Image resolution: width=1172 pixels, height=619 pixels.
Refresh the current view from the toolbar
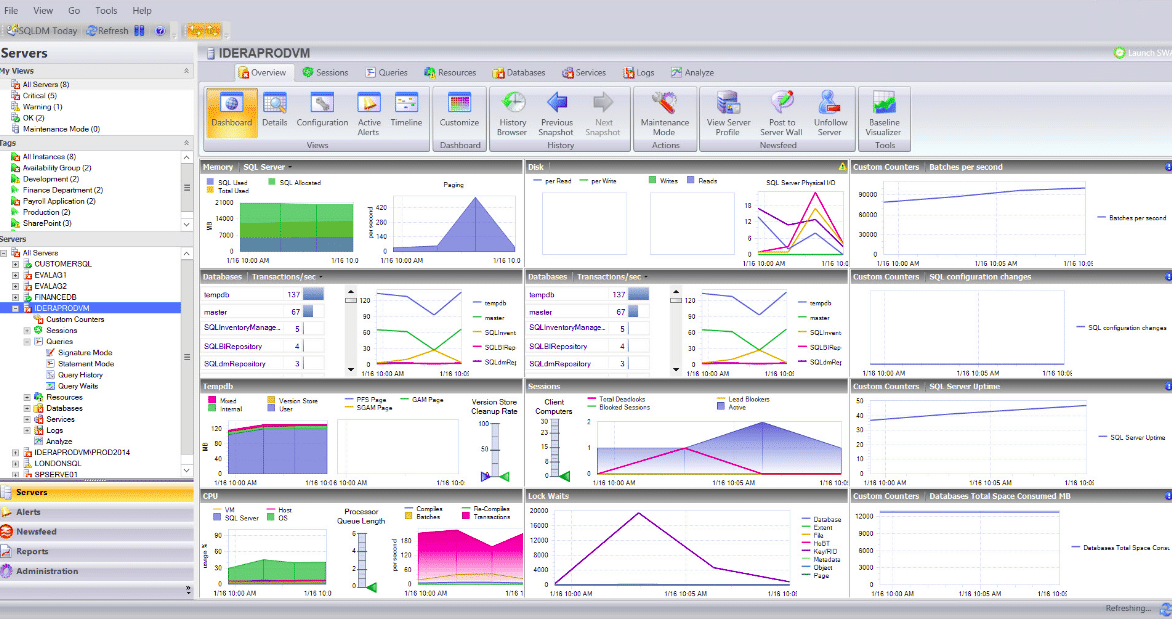click(107, 31)
